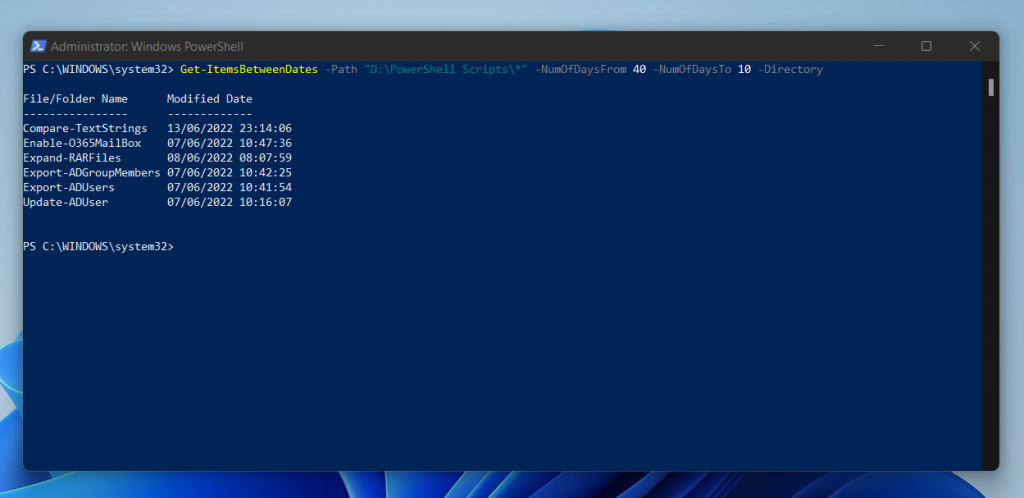
Task: Click the date 13/06/2022 23:14:06
Action: 229,129
